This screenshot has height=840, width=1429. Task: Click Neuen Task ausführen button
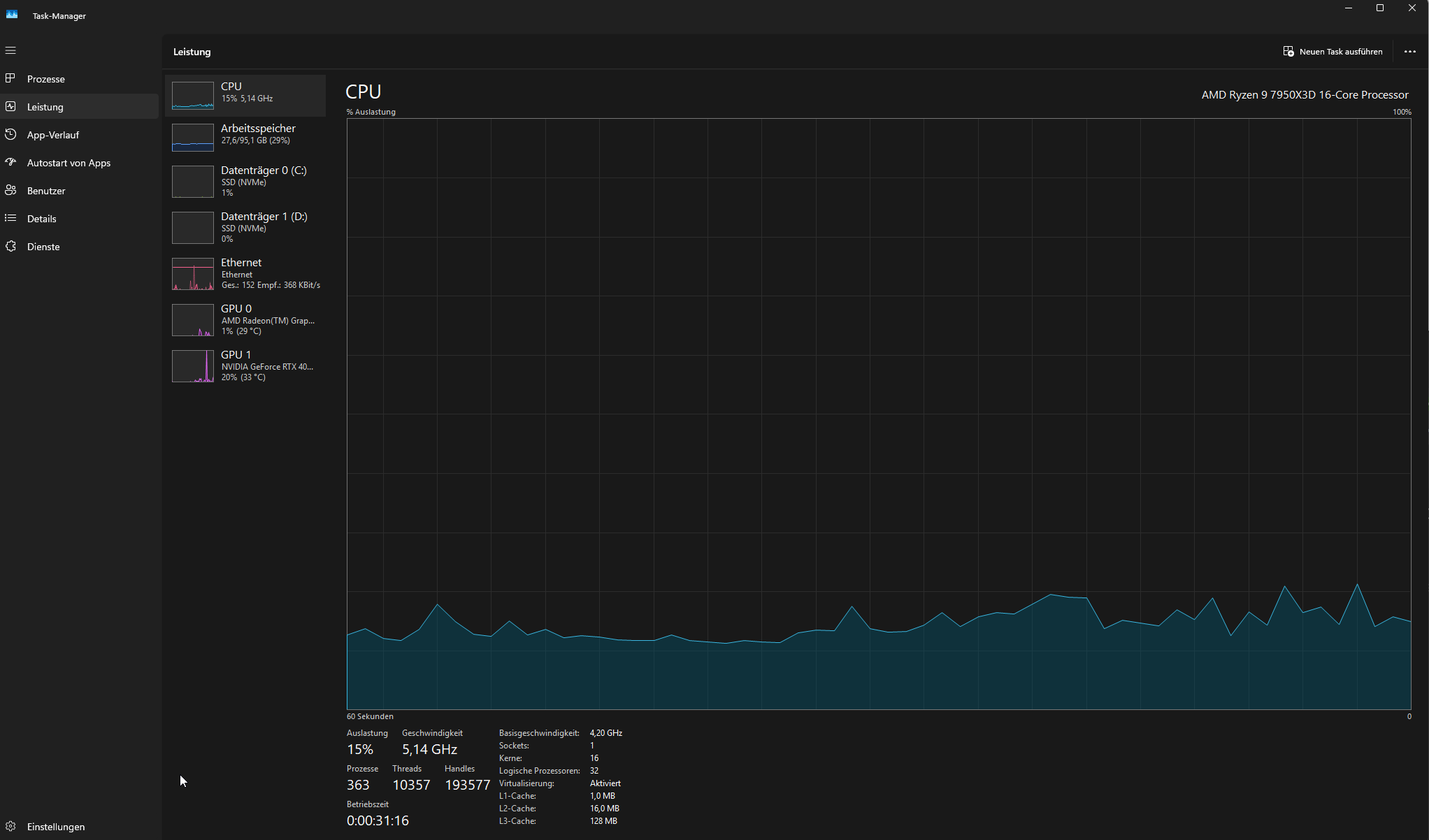tap(1333, 52)
